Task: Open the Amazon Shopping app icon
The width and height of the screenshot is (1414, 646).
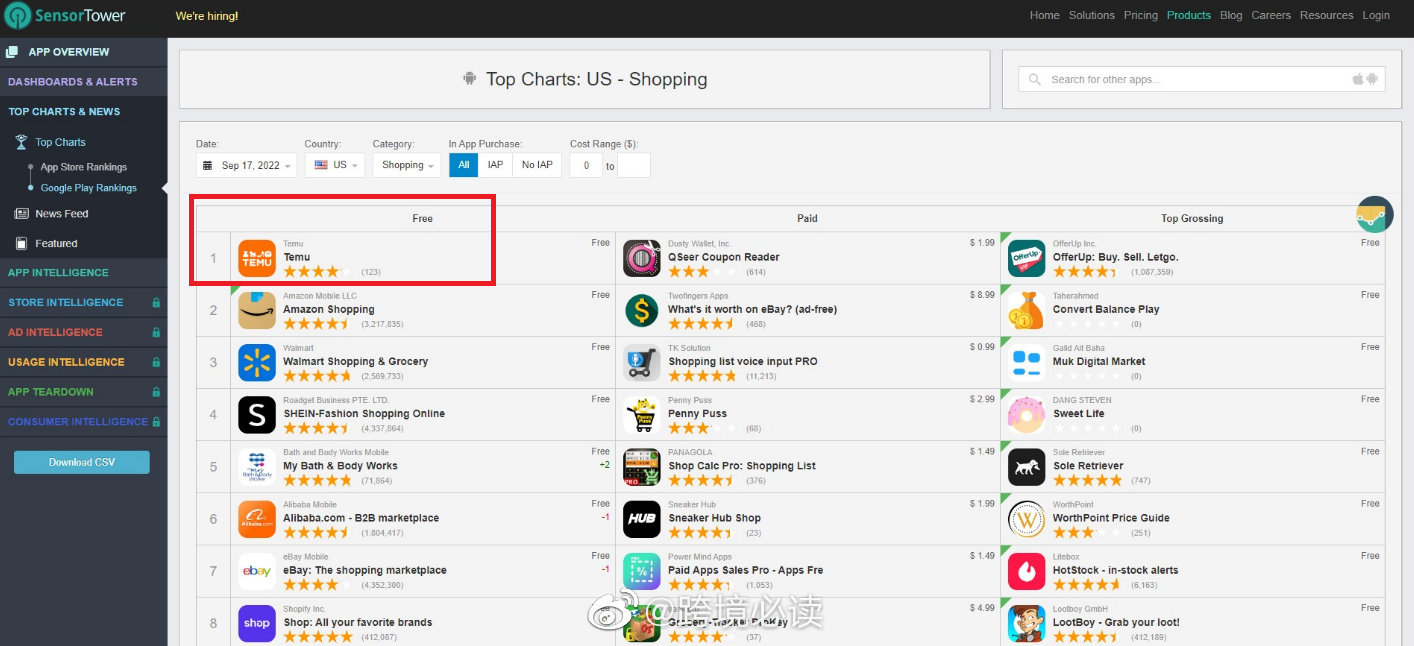Action: (x=257, y=310)
